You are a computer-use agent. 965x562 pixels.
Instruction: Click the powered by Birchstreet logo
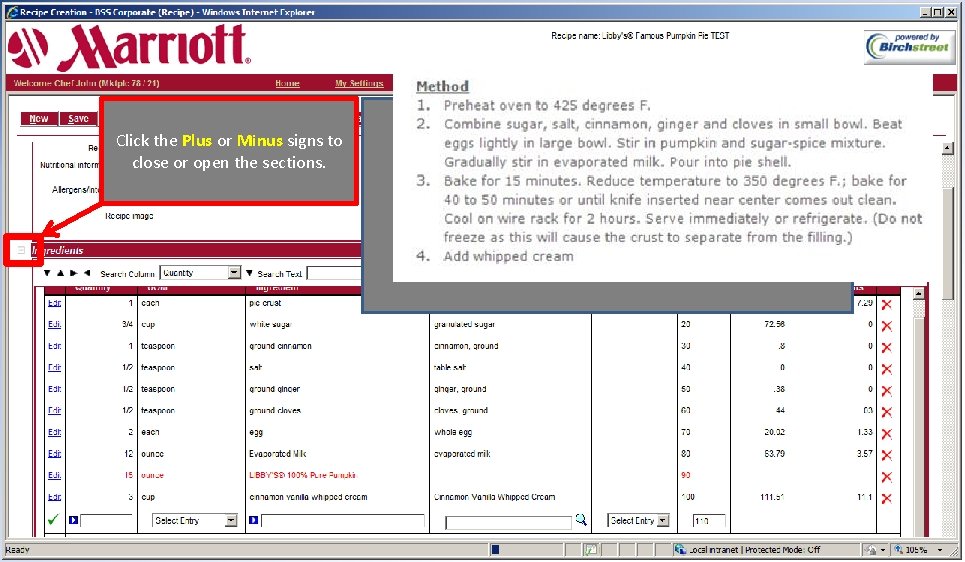(910, 47)
